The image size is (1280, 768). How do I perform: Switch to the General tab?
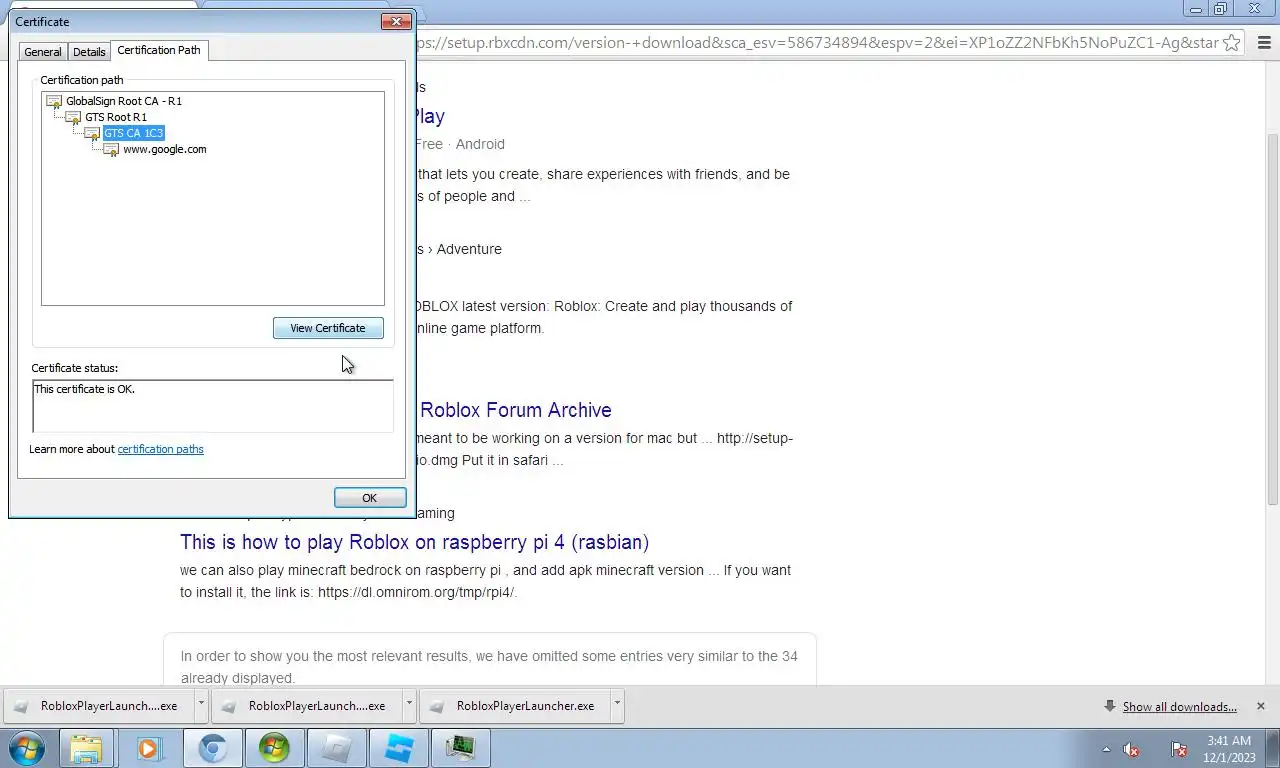coord(43,52)
